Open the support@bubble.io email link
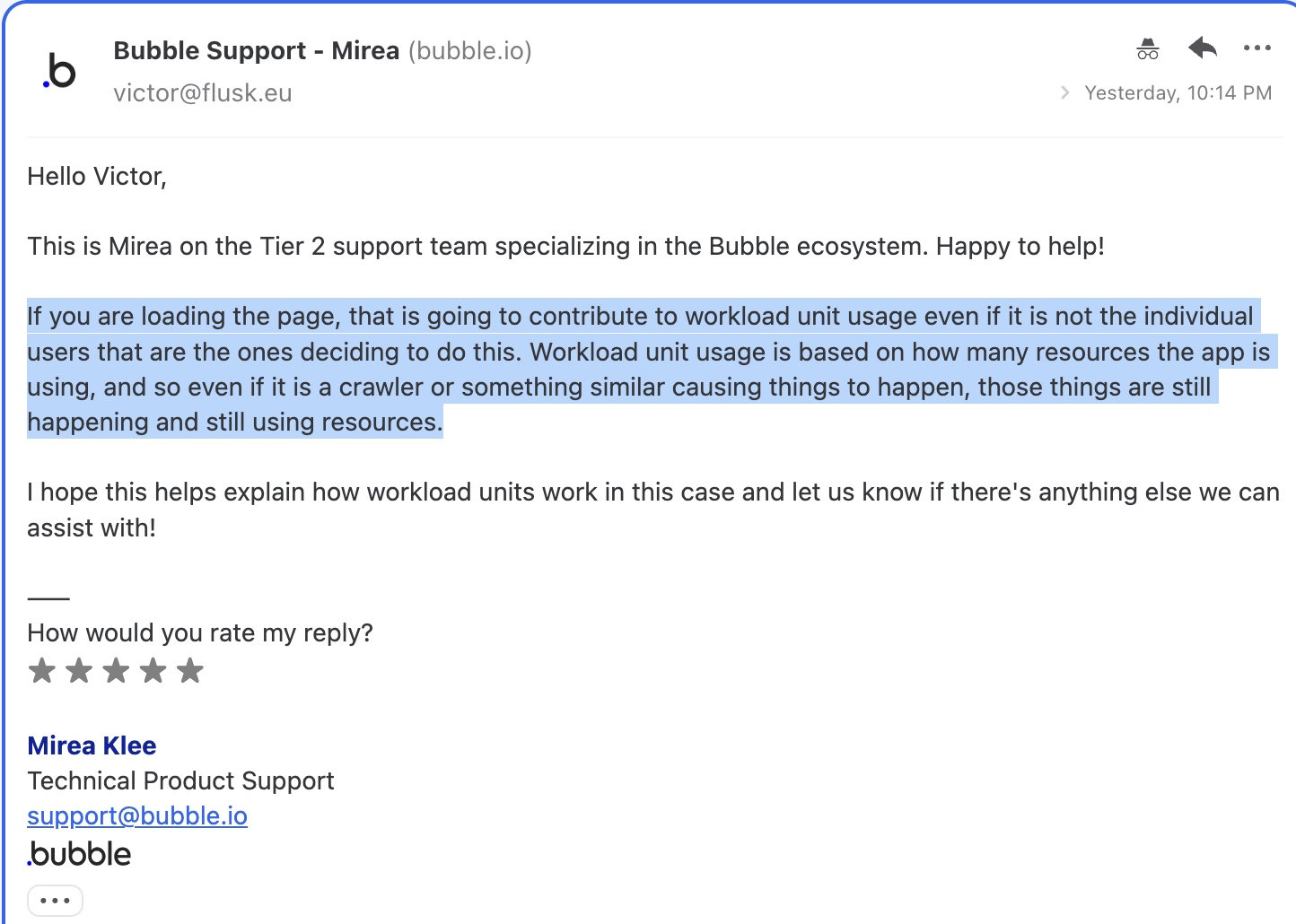 [137, 815]
